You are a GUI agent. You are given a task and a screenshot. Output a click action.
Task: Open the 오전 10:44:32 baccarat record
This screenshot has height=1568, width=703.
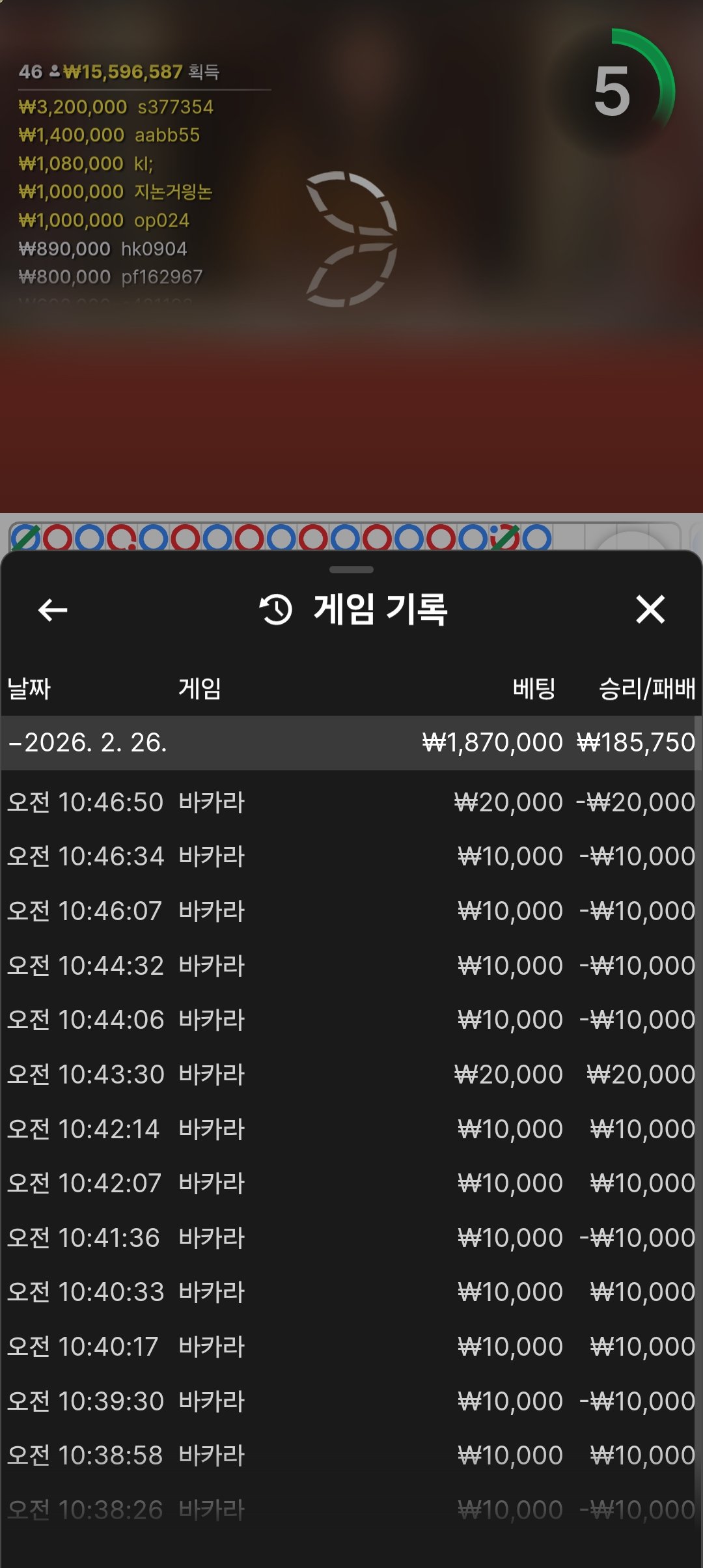click(351, 966)
